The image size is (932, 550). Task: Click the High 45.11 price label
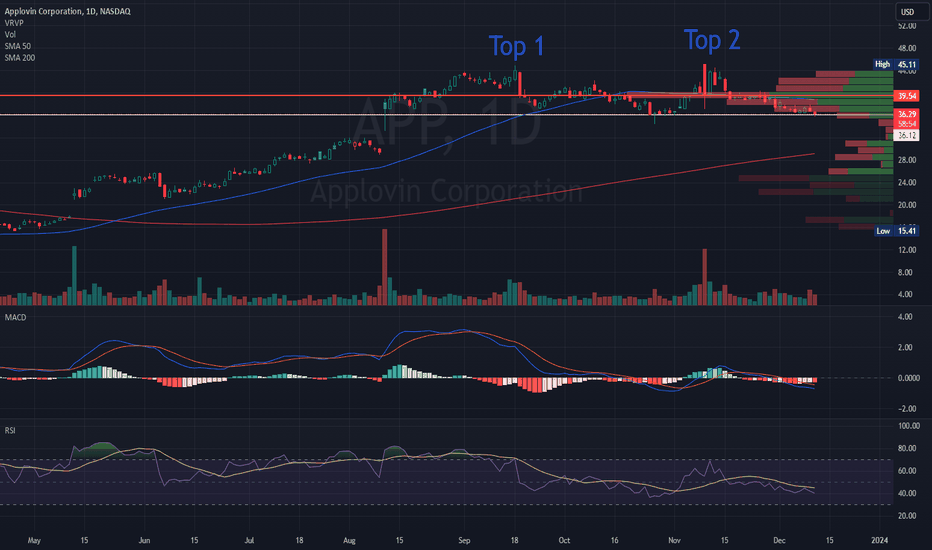[896, 64]
